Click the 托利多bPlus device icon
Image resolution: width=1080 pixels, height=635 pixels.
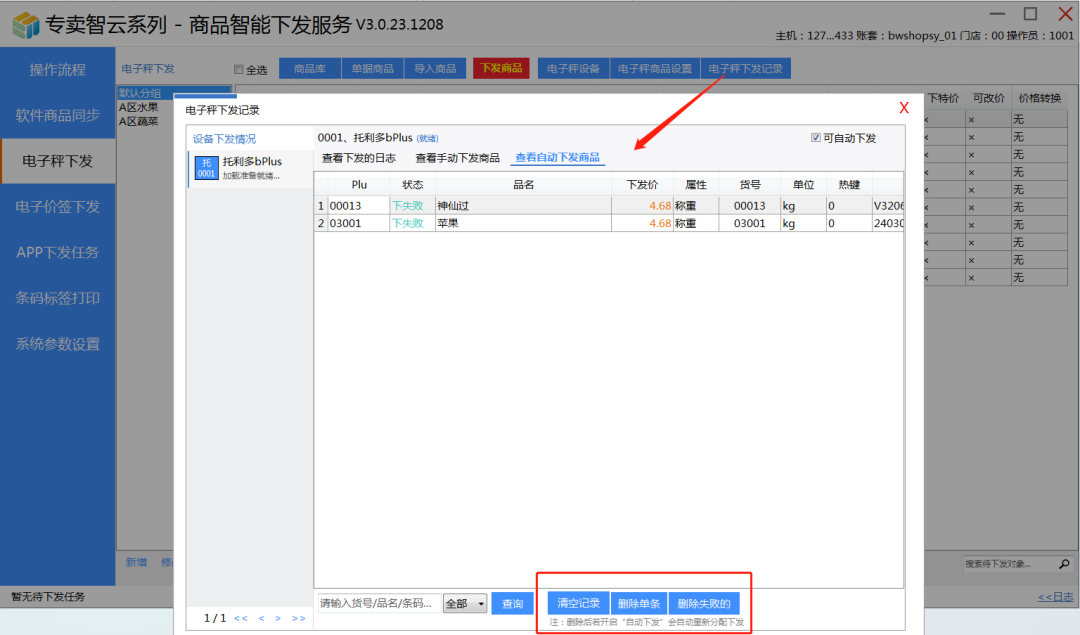206,168
